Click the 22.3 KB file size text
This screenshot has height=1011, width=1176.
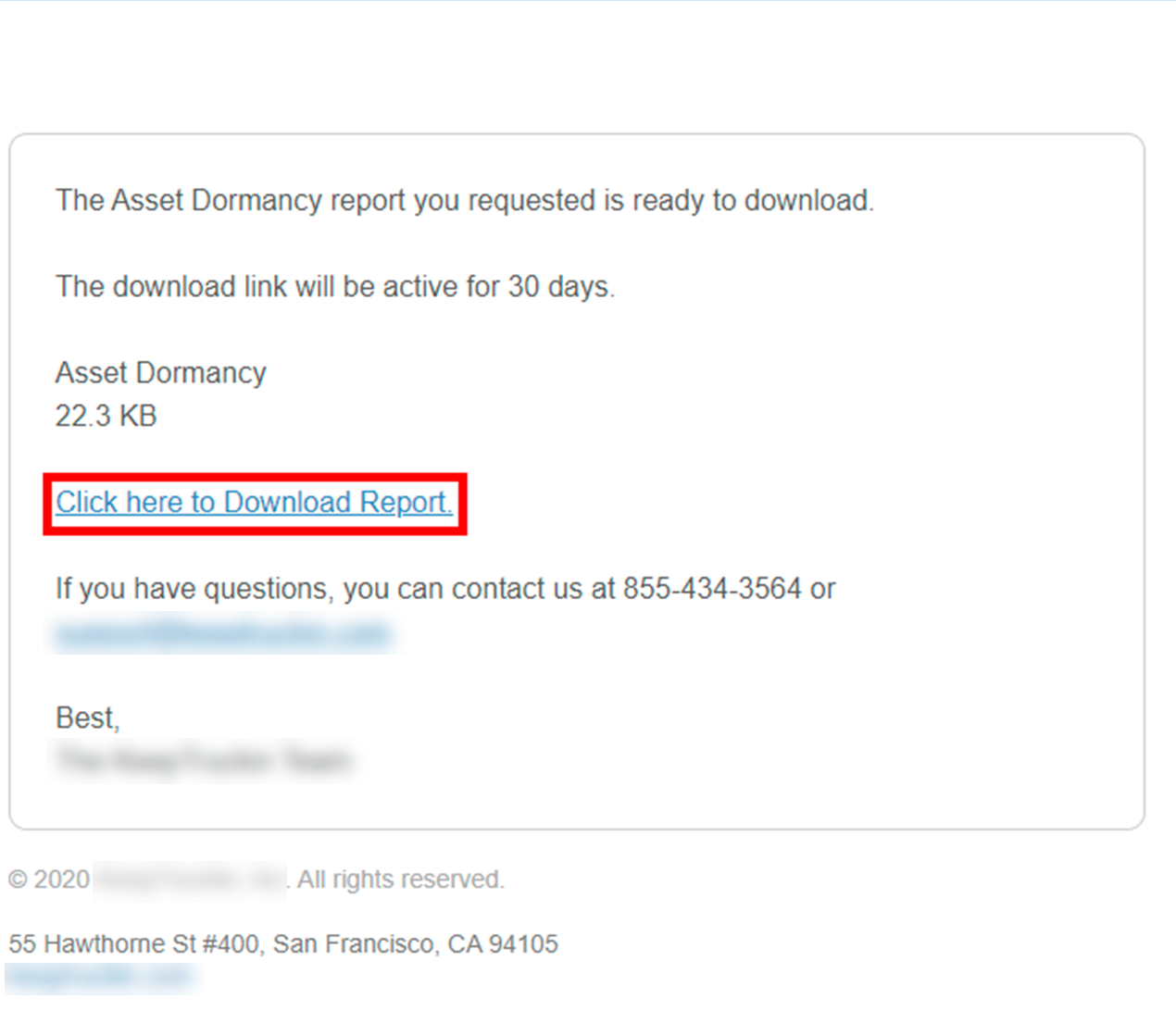106,417
